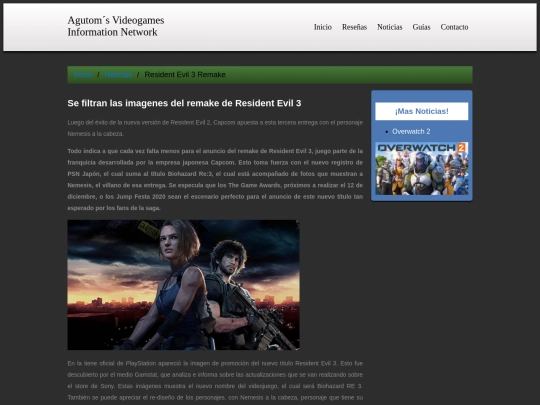
Task: Follow the Noticias breadcrumb link
Action: tap(118, 75)
